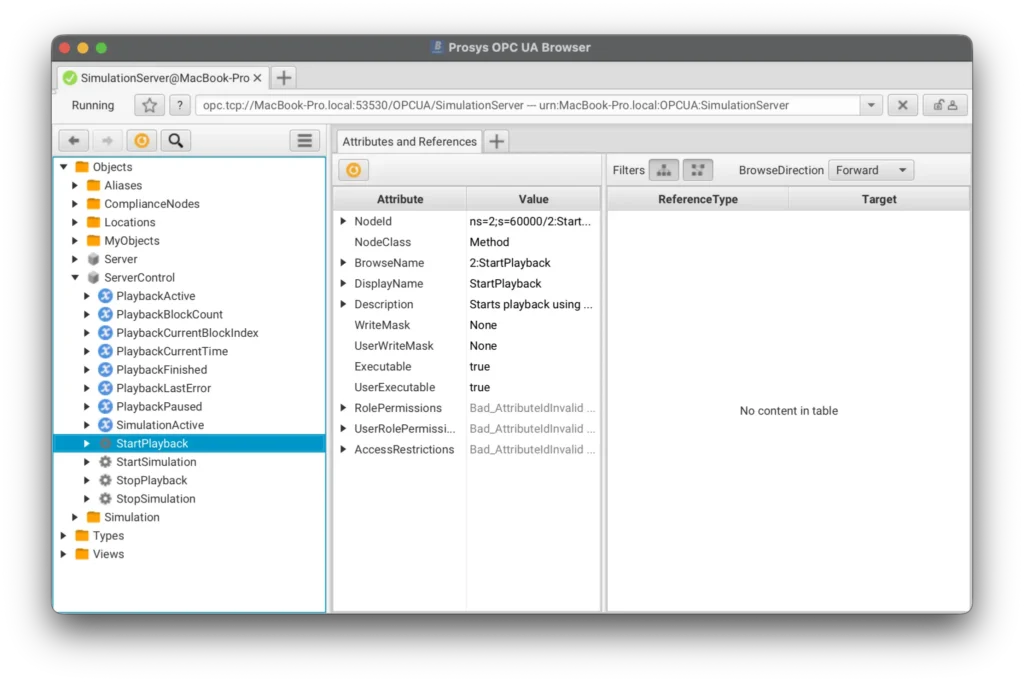
Task: Click the DisplayName value 'StartPlayback'
Action: 505,284
